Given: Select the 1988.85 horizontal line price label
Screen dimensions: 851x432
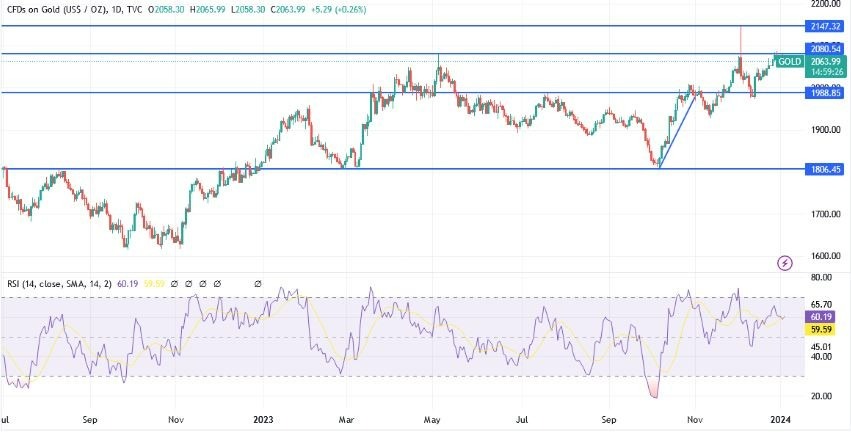Looking at the screenshot, I should pos(824,93).
